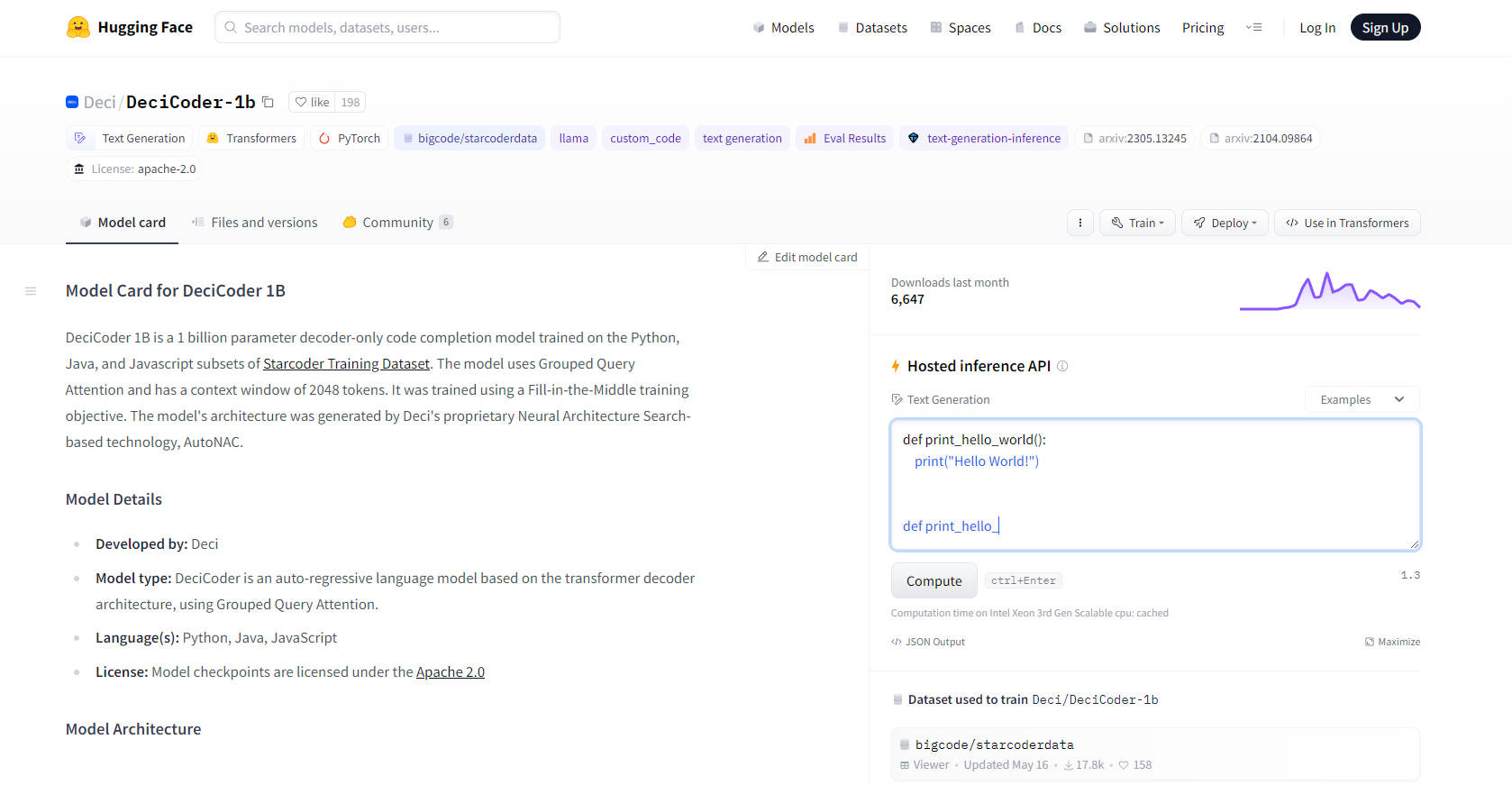Follow the Starcoder Training Dataset link

click(346, 364)
